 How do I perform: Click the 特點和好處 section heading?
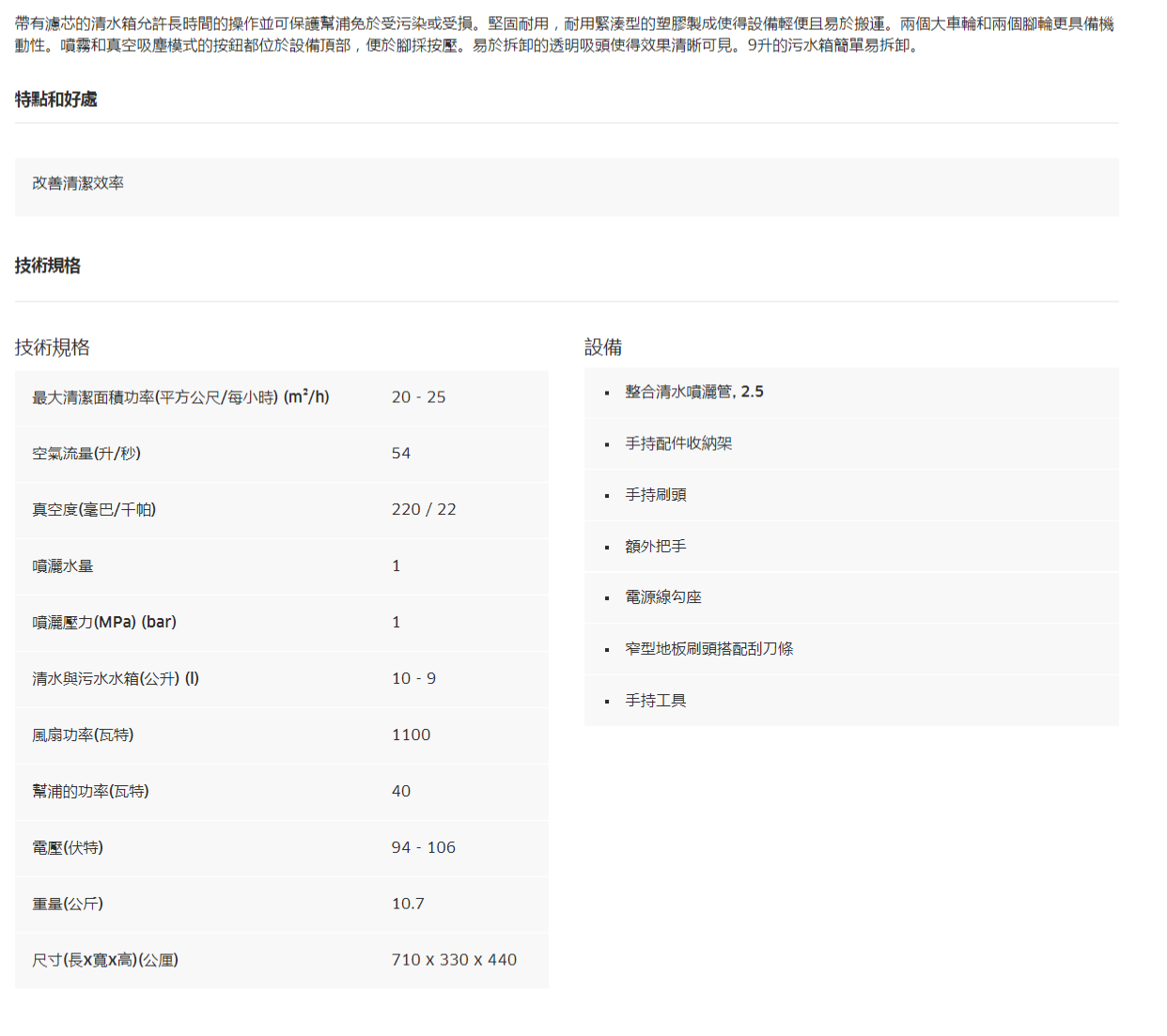pyautogui.click(x=56, y=100)
